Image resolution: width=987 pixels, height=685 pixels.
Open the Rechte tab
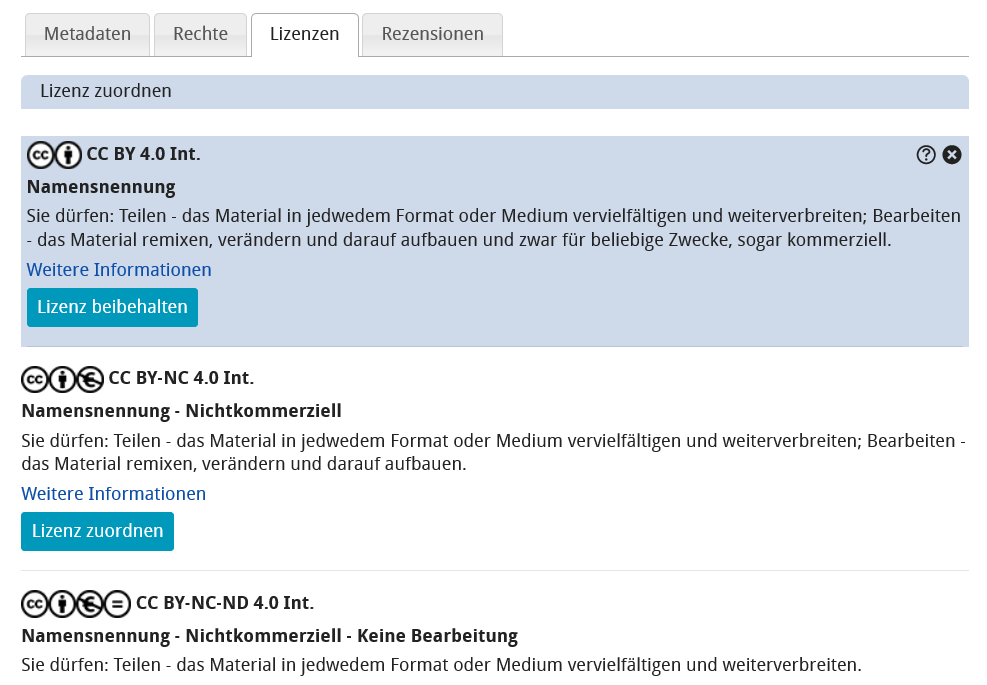click(200, 33)
